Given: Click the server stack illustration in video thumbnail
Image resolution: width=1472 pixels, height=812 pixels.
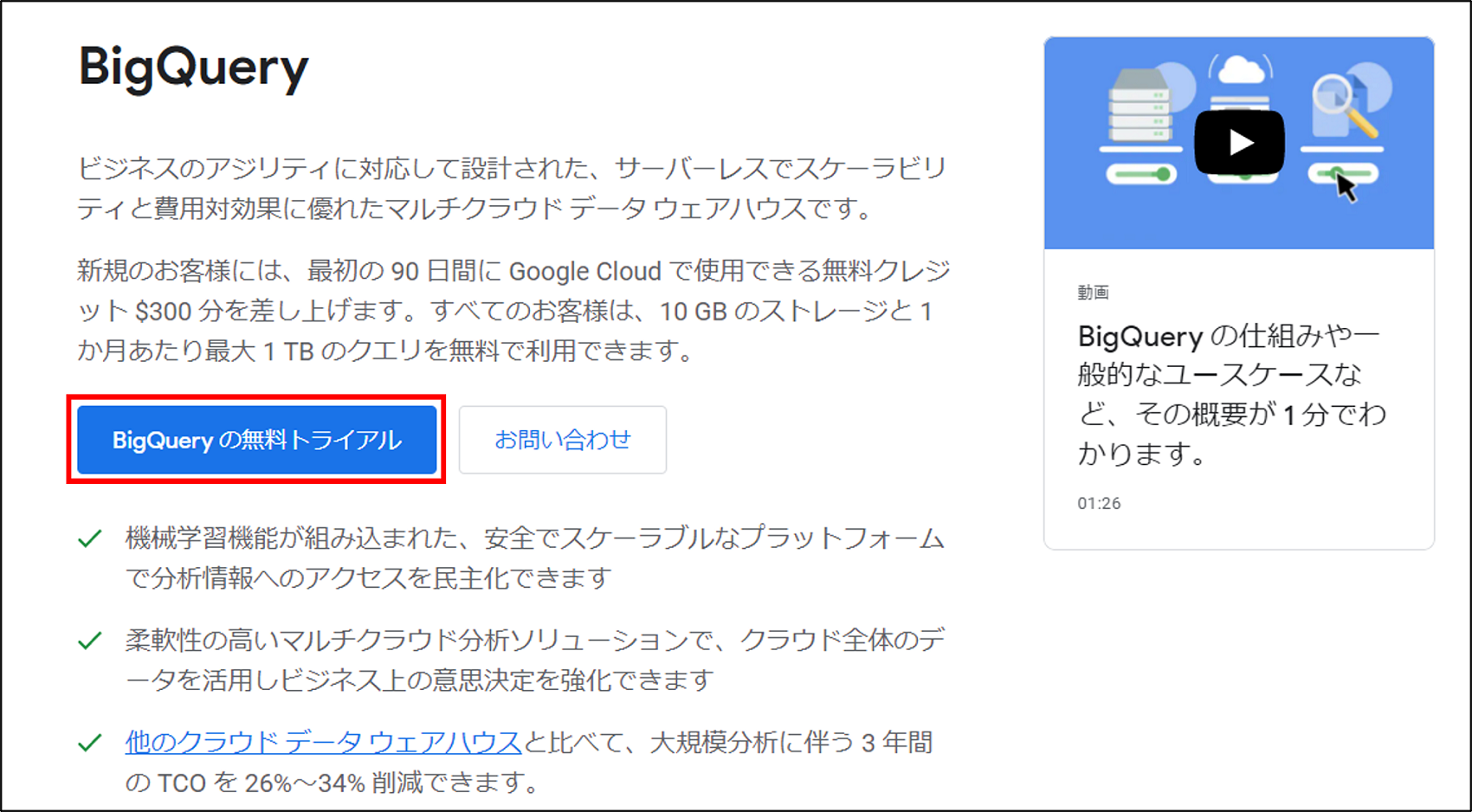Looking at the screenshot, I should pyautogui.click(x=1140, y=106).
